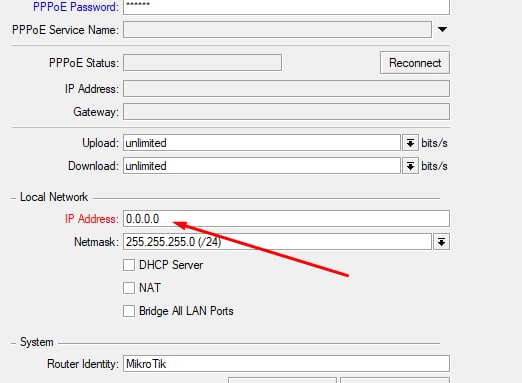This screenshot has width=522, height=383.
Task: Click the Download unlimited field
Action: 262,166
